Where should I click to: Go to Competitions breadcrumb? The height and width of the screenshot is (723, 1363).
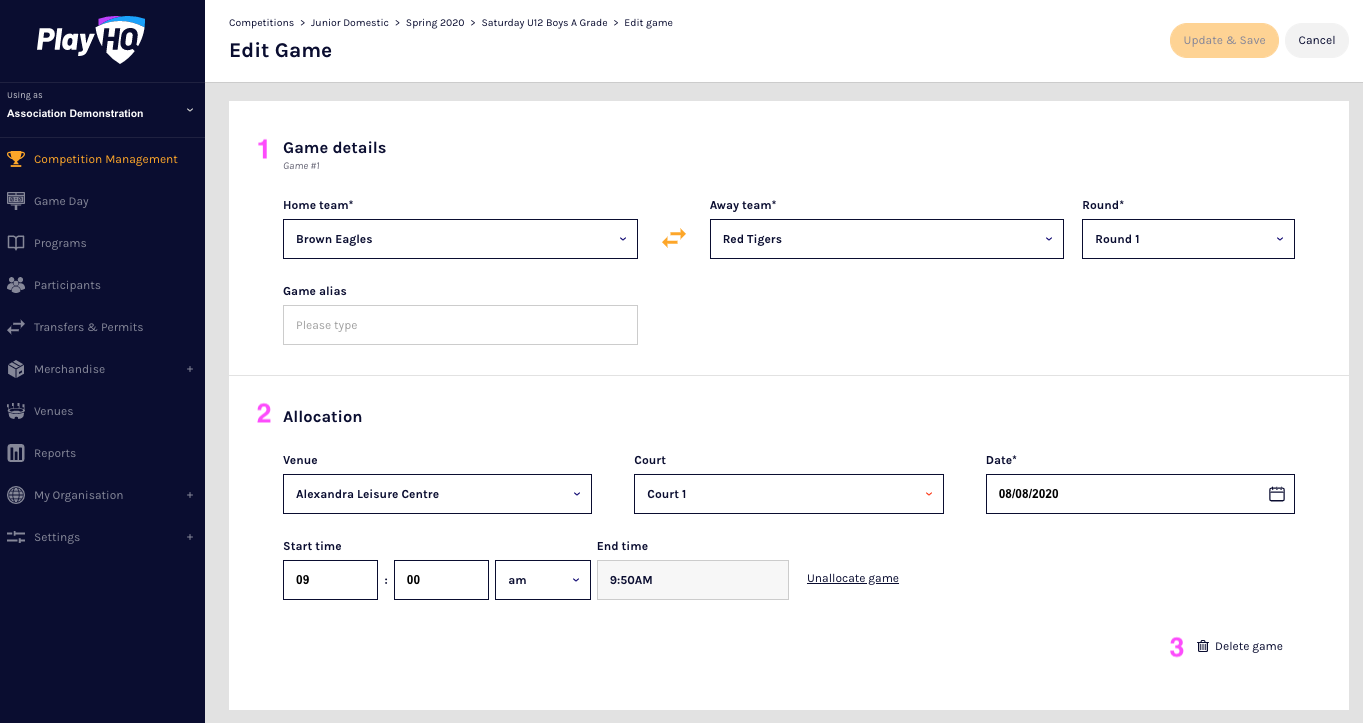point(261,22)
